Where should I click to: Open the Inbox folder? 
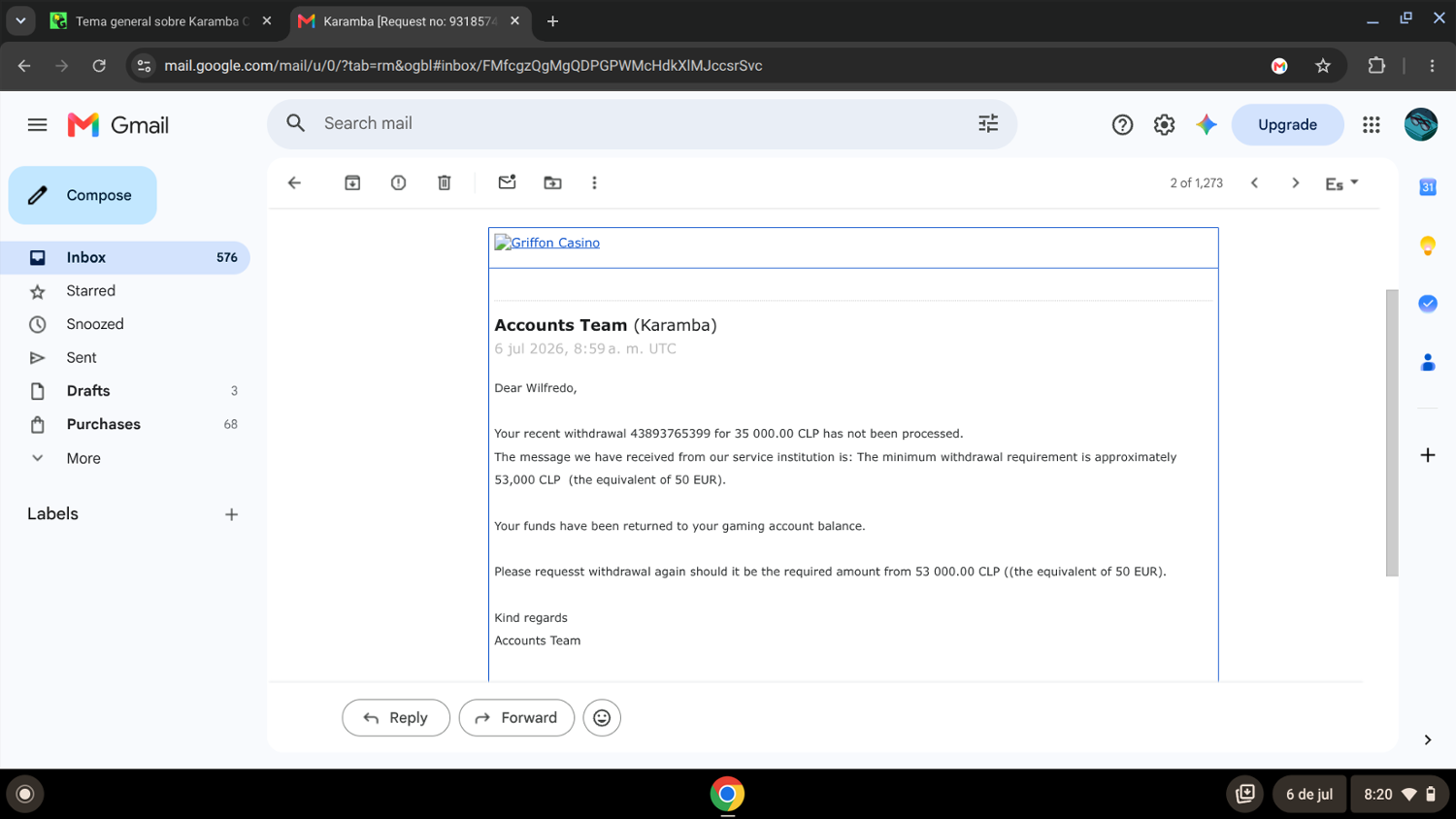[125, 257]
